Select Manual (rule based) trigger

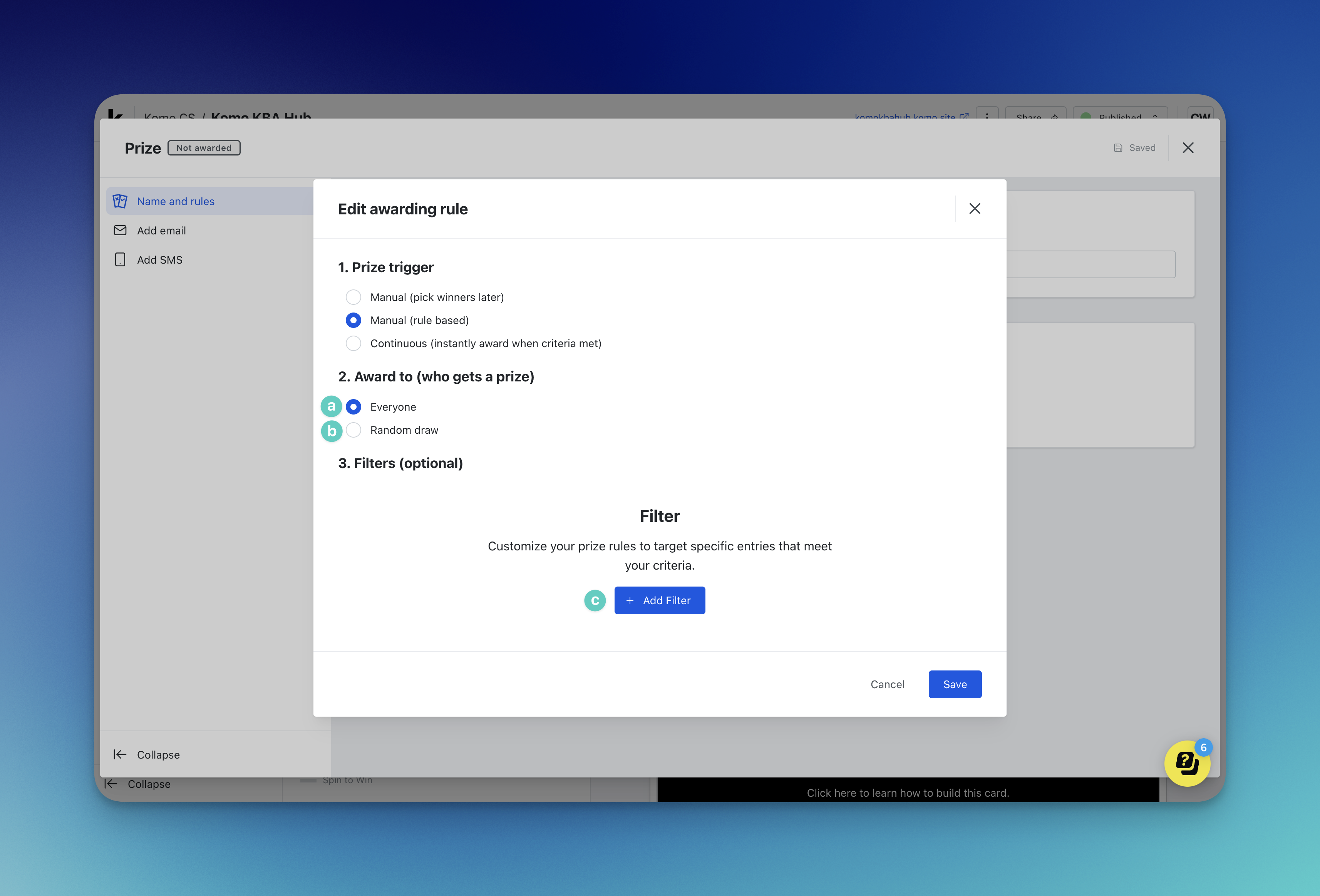(353, 320)
